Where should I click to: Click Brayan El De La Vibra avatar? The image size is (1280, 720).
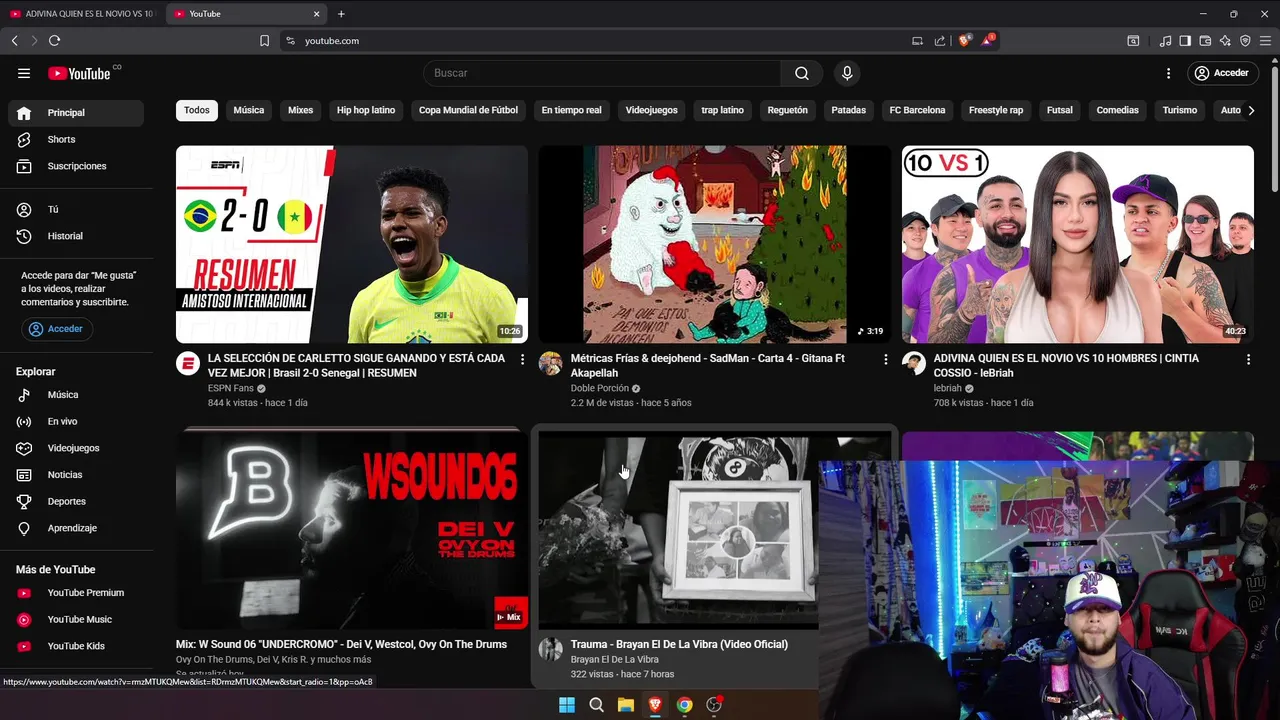coord(551,649)
